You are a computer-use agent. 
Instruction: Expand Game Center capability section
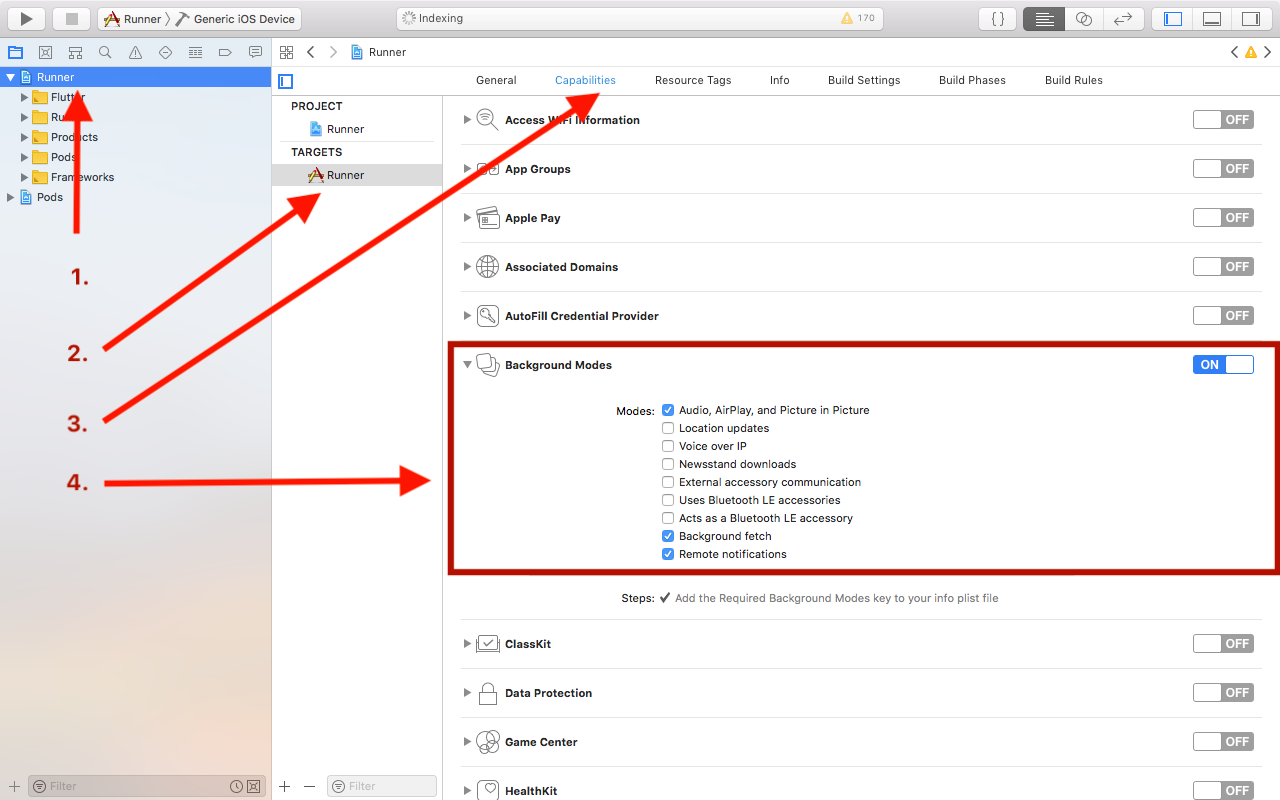(x=467, y=742)
